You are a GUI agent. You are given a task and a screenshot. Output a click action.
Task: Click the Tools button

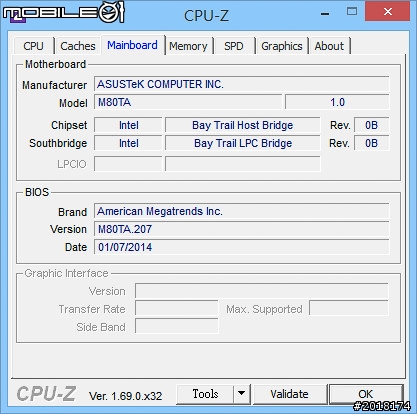coord(205,394)
